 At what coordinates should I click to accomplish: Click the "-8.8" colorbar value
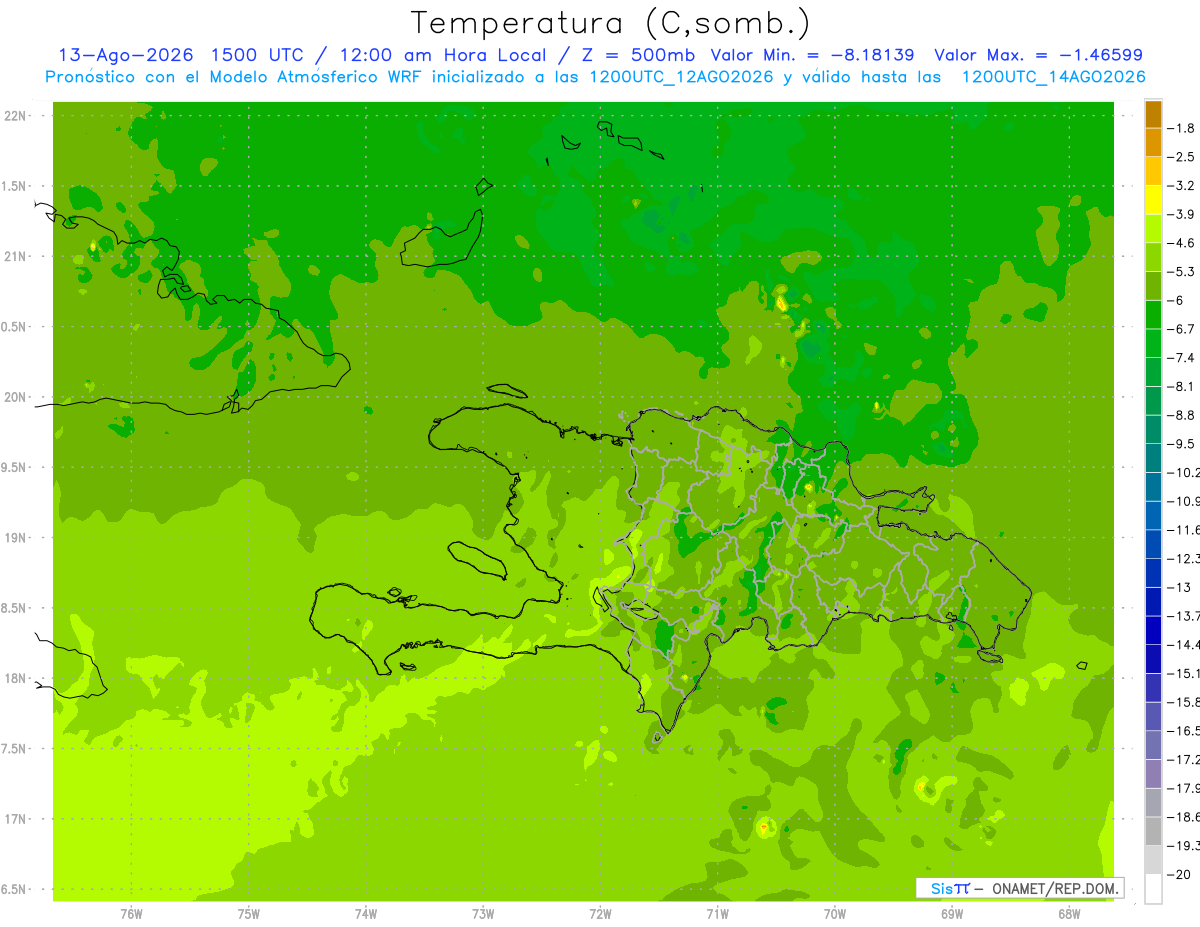pyautogui.click(x=1181, y=415)
